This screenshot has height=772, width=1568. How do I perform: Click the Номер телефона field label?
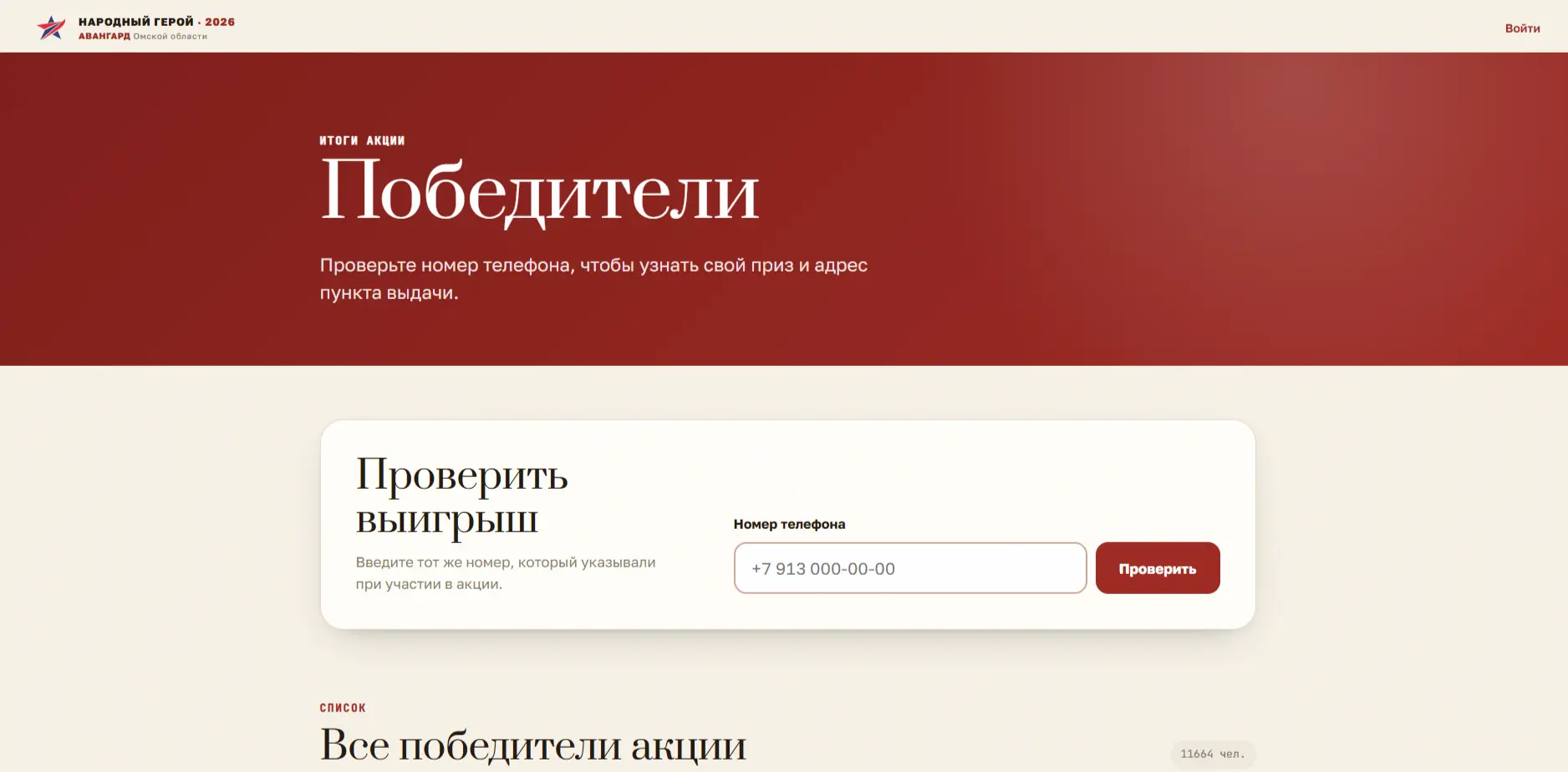pyautogui.click(x=789, y=524)
